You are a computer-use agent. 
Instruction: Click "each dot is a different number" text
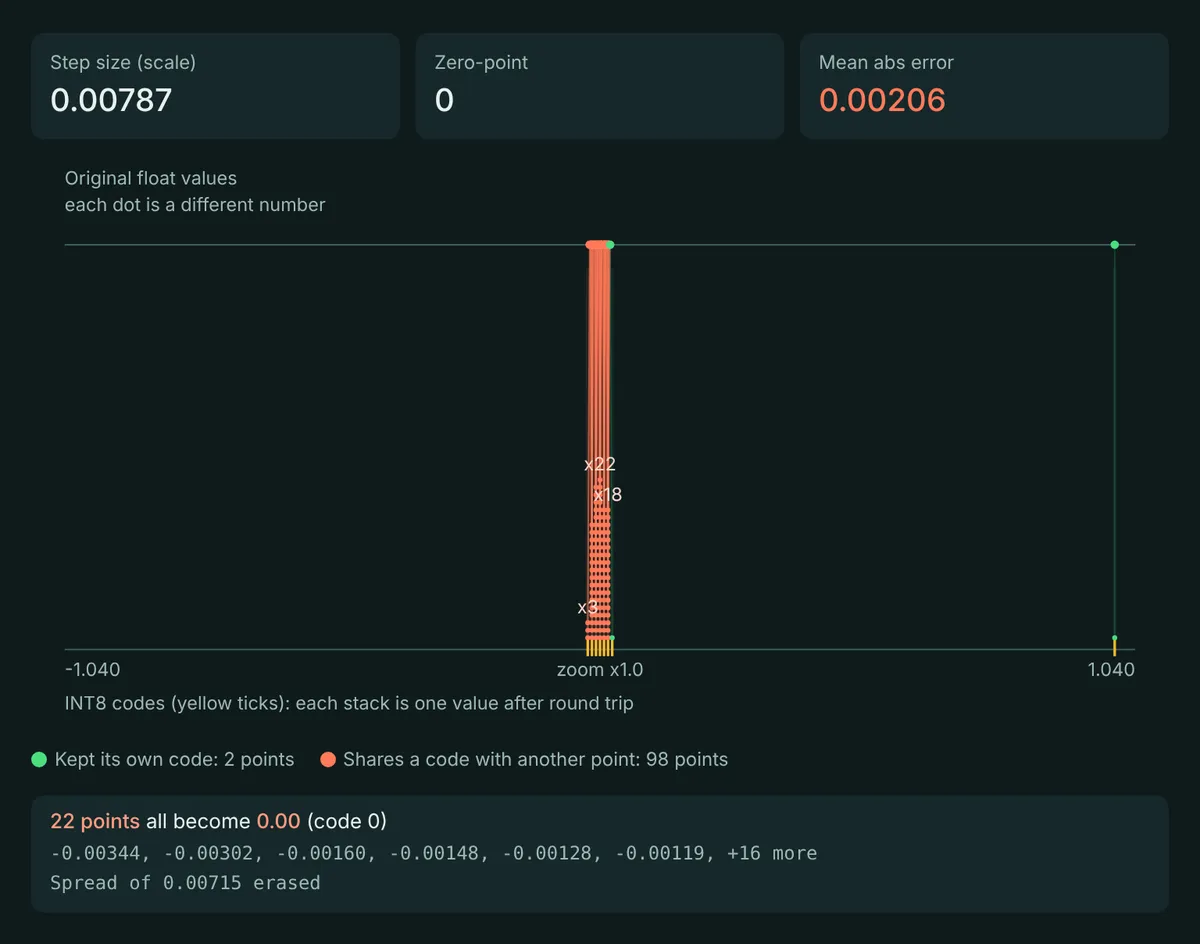click(195, 204)
